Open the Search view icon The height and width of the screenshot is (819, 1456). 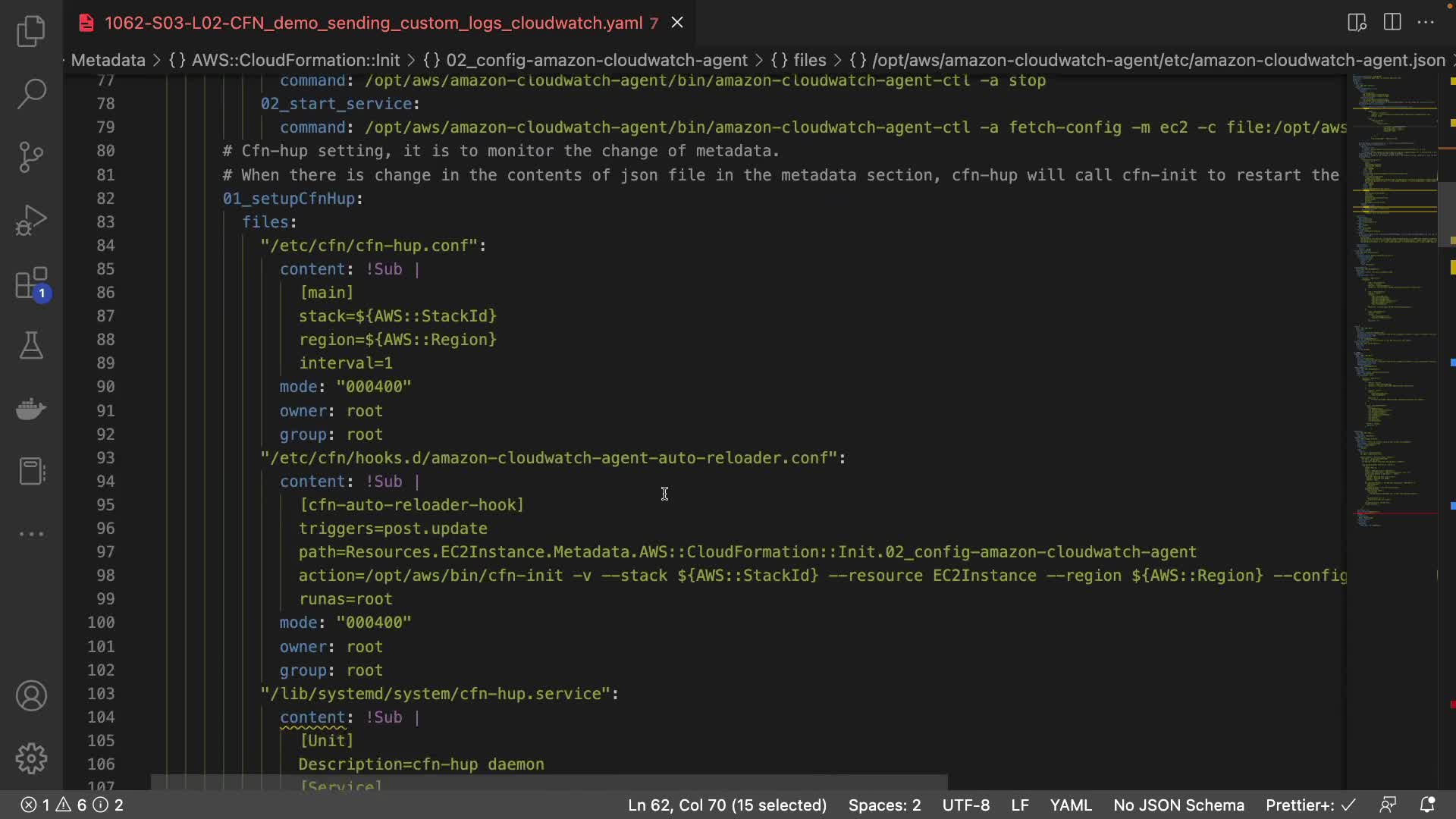[x=31, y=94]
